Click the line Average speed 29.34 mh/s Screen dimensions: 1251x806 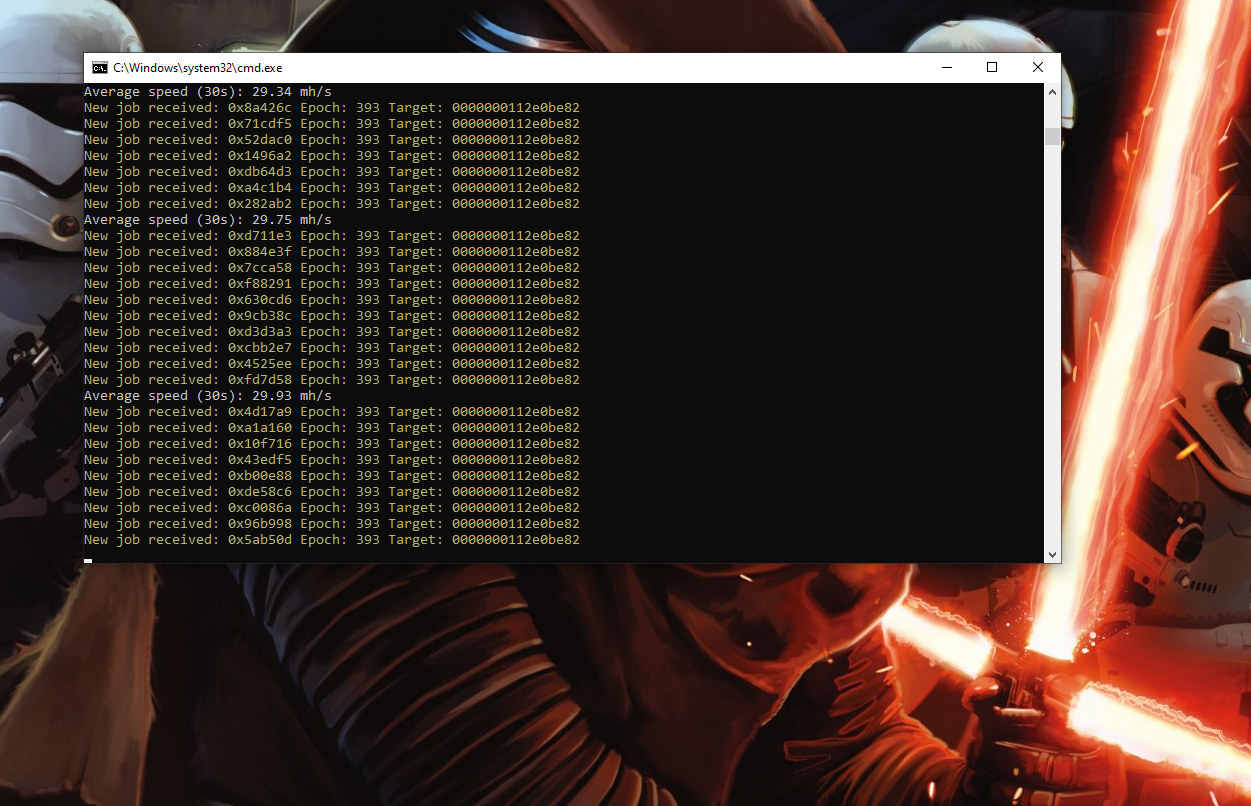[207, 92]
